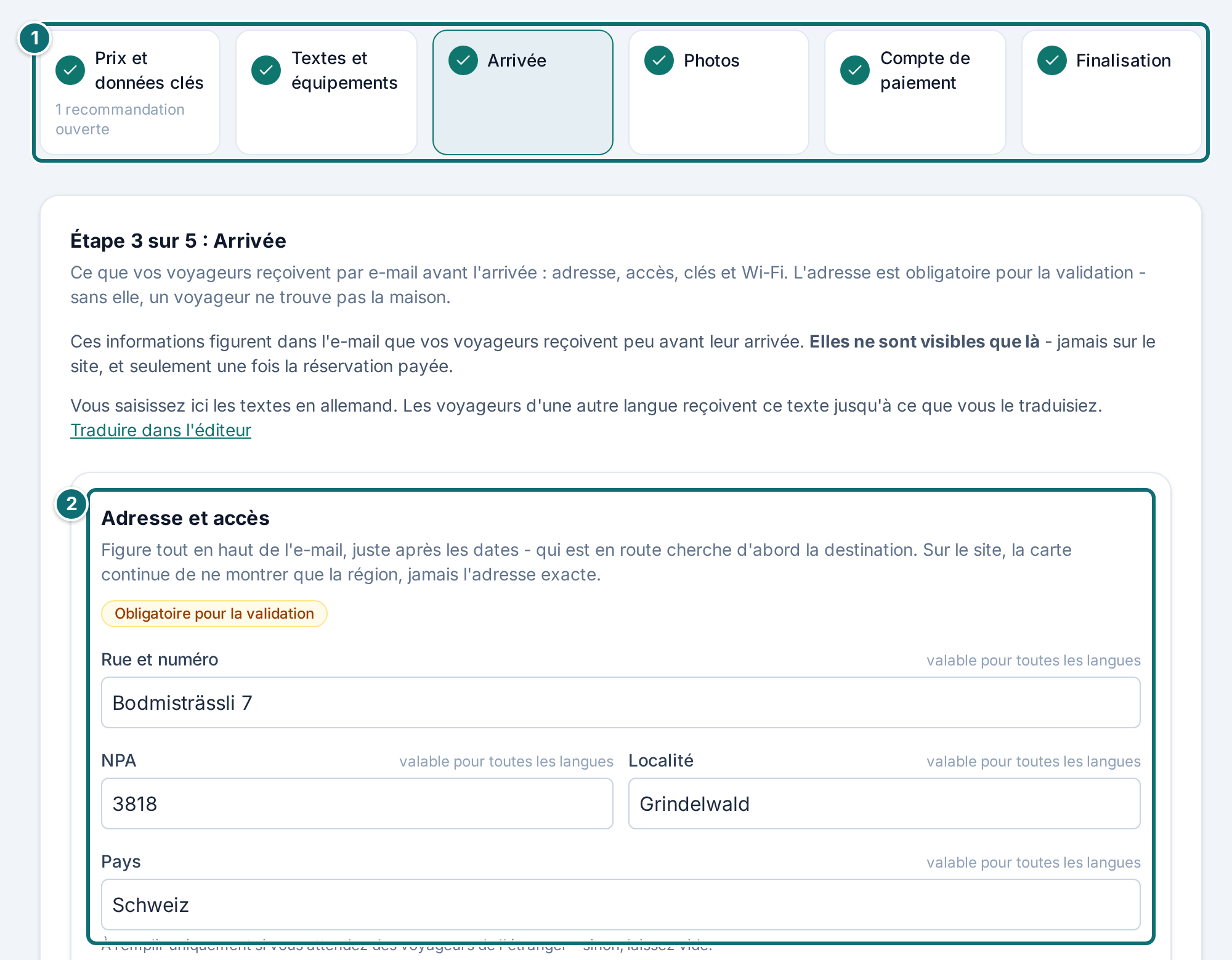Focus the Rue et numéro field

[x=621, y=702]
